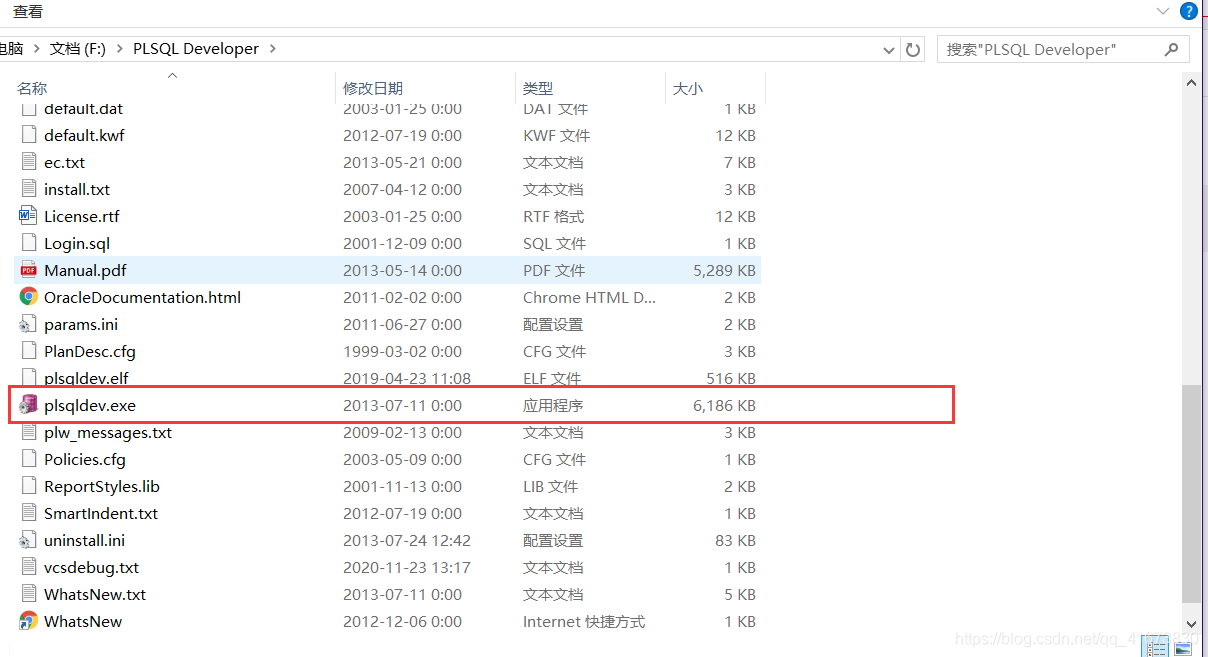Click the file name plsqldev.exe
1208x657 pixels.
pos(90,405)
